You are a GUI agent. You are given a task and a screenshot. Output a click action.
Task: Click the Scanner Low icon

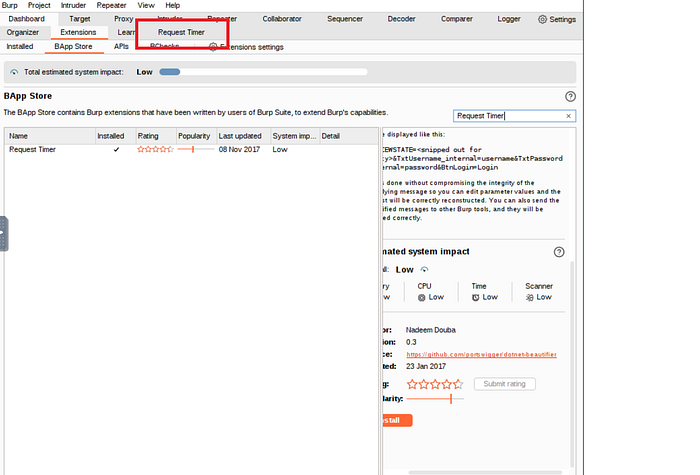click(x=529, y=298)
